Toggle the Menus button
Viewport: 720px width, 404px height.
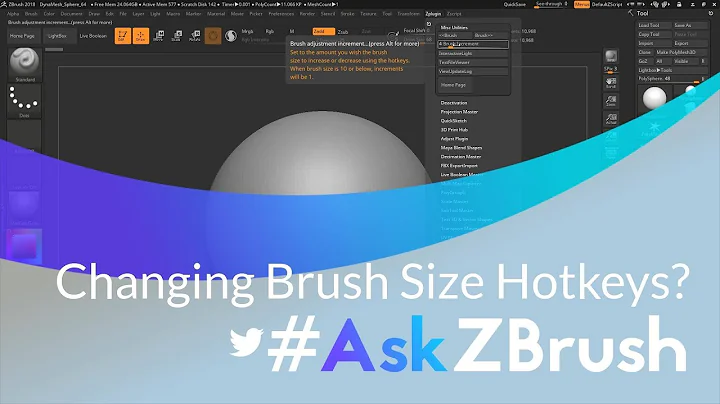pos(582,4)
